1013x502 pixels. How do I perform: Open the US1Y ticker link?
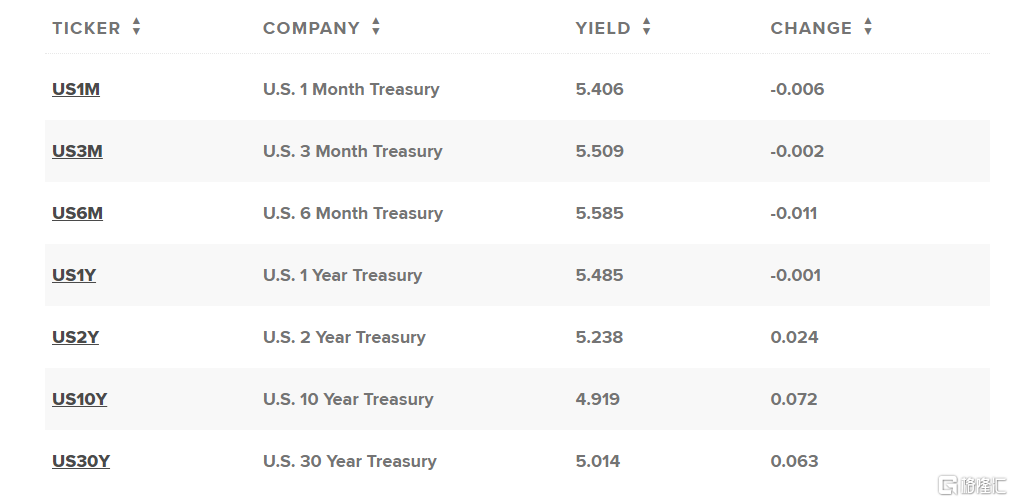(x=74, y=275)
